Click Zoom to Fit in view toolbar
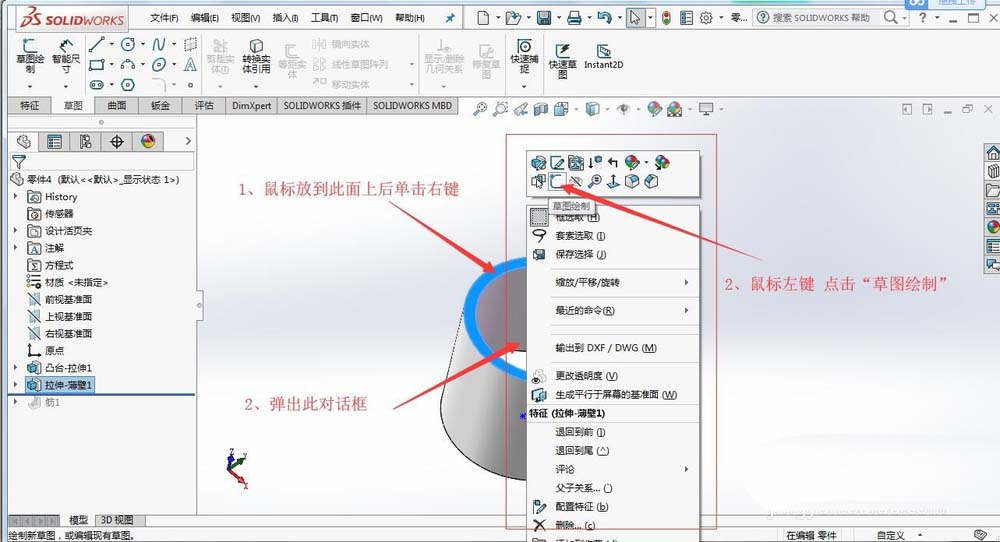 pyautogui.click(x=480, y=109)
